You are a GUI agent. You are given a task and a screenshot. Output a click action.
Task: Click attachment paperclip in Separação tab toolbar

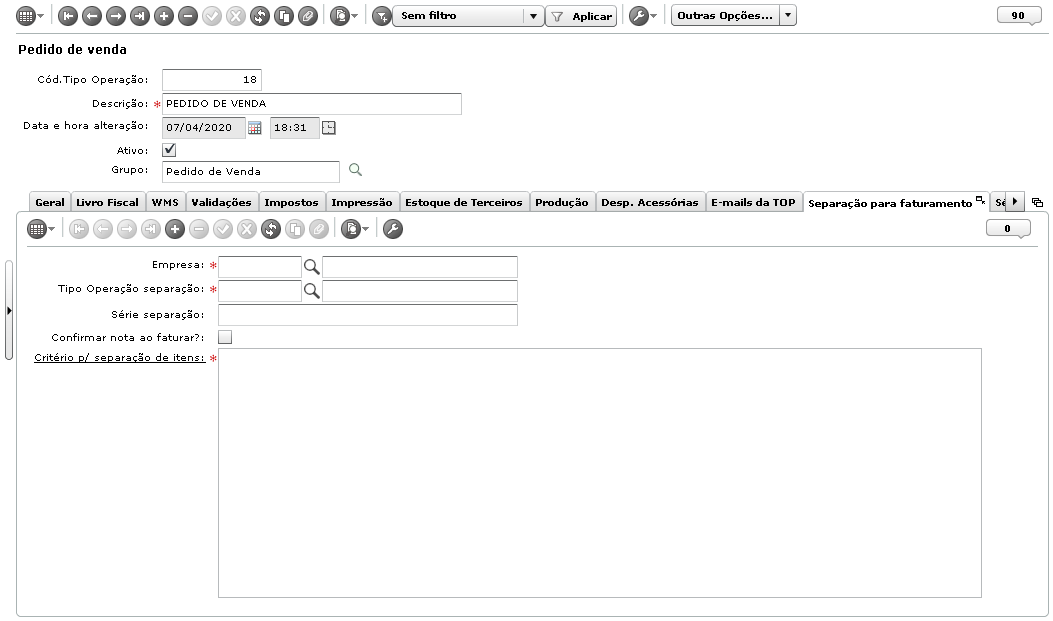pyautogui.click(x=319, y=230)
